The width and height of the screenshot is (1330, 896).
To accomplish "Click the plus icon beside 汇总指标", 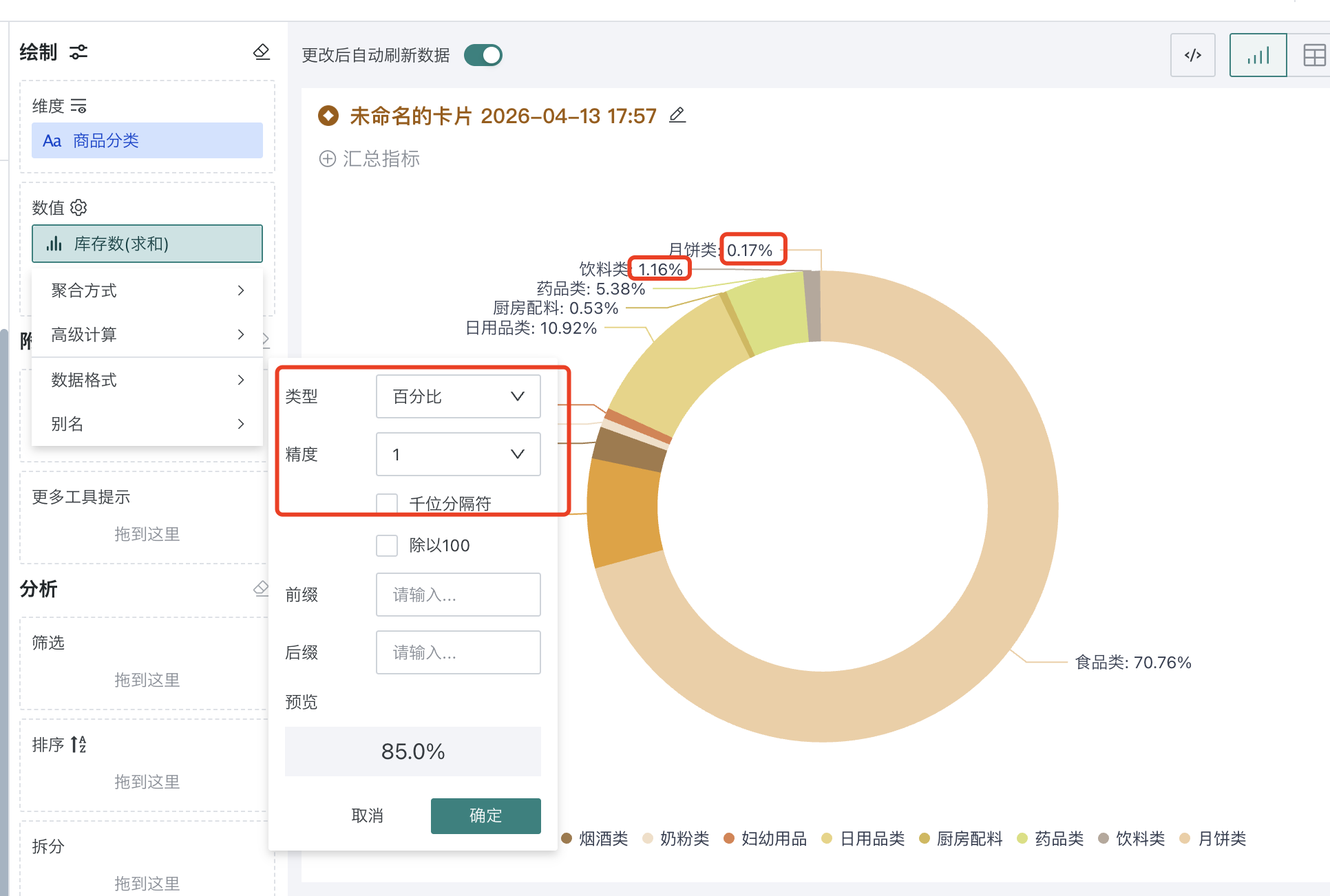I will coord(328,159).
